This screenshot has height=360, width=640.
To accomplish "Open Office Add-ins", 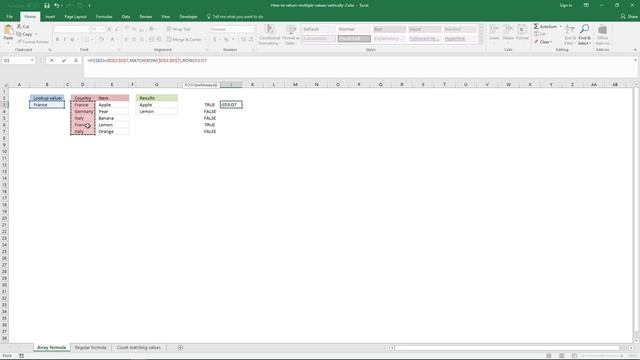I will (602, 35).
